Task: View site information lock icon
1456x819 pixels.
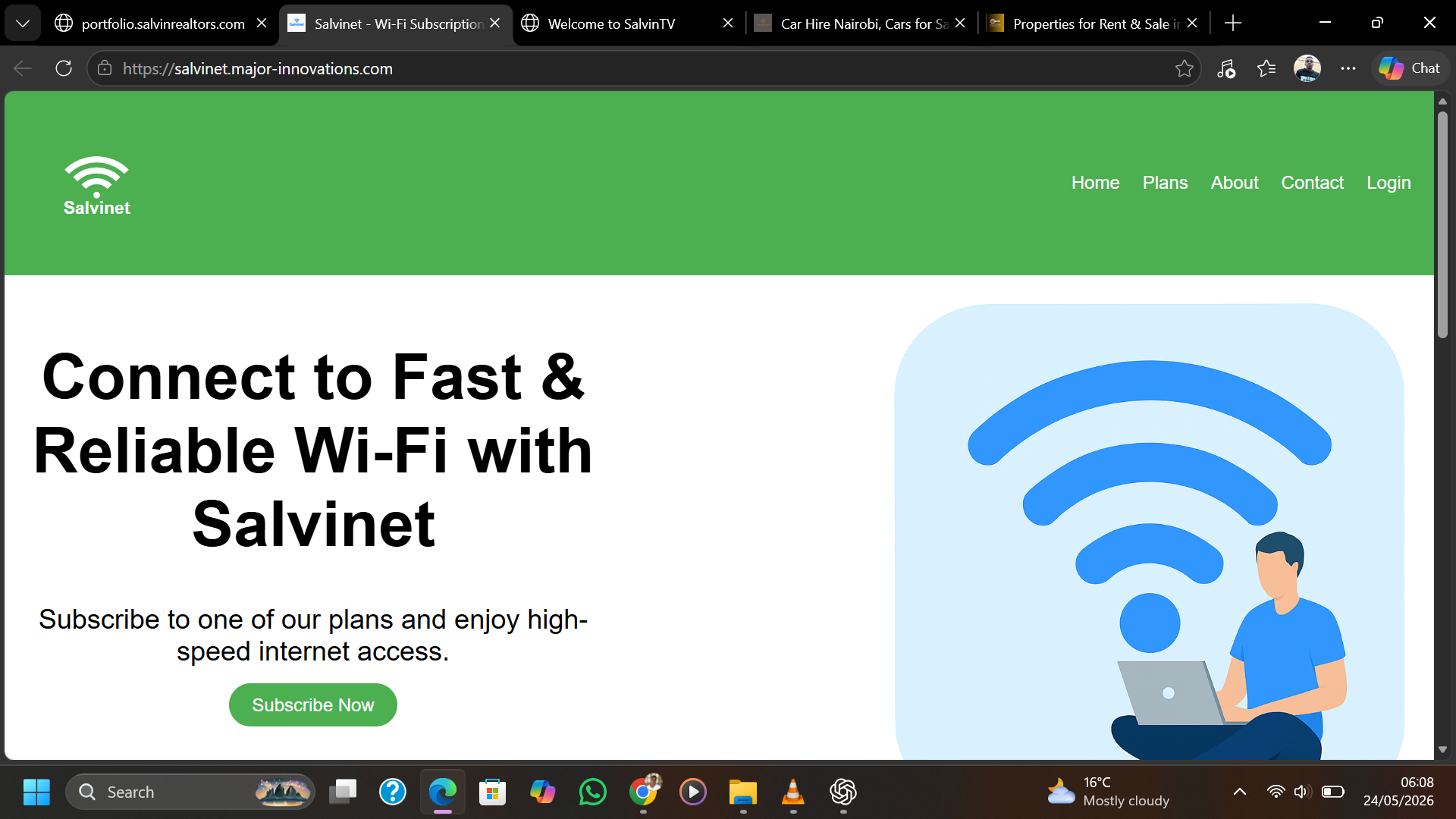Action: [105, 69]
